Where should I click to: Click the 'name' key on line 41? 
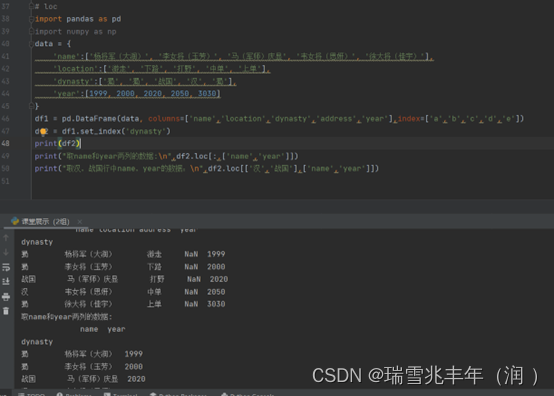pyautogui.click(x=66, y=56)
